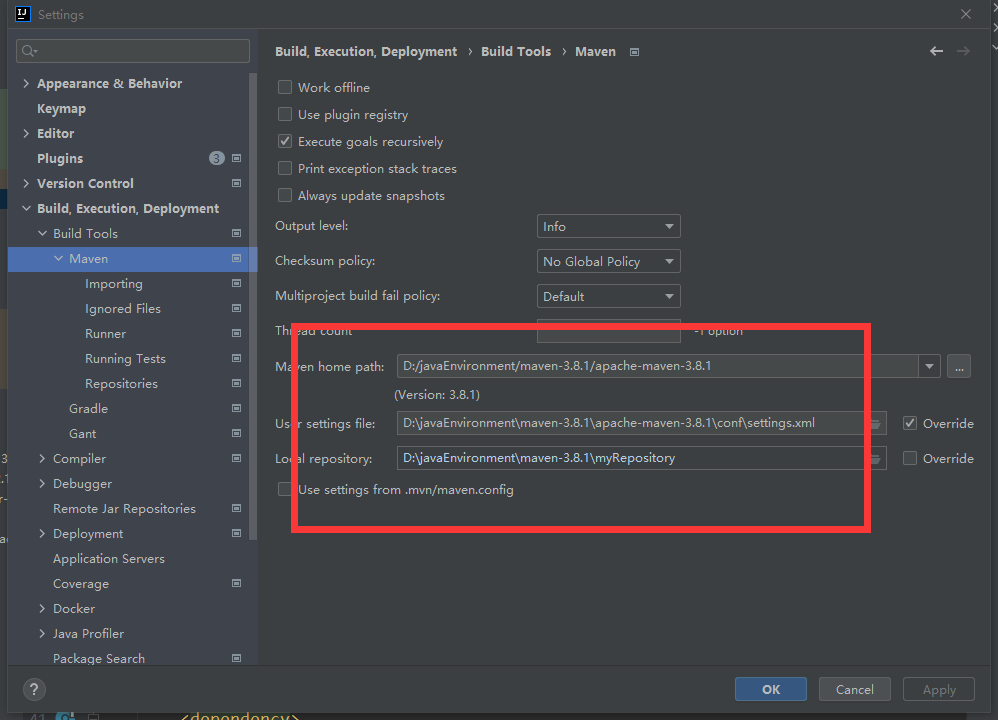The width and height of the screenshot is (998, 720).
Task: Open help with the question mark icon
Action: pos(34,689)
